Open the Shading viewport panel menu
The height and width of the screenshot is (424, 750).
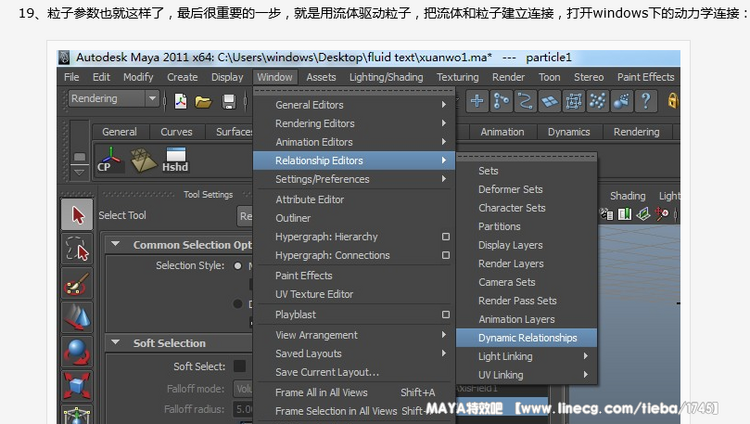coord(628,196)
